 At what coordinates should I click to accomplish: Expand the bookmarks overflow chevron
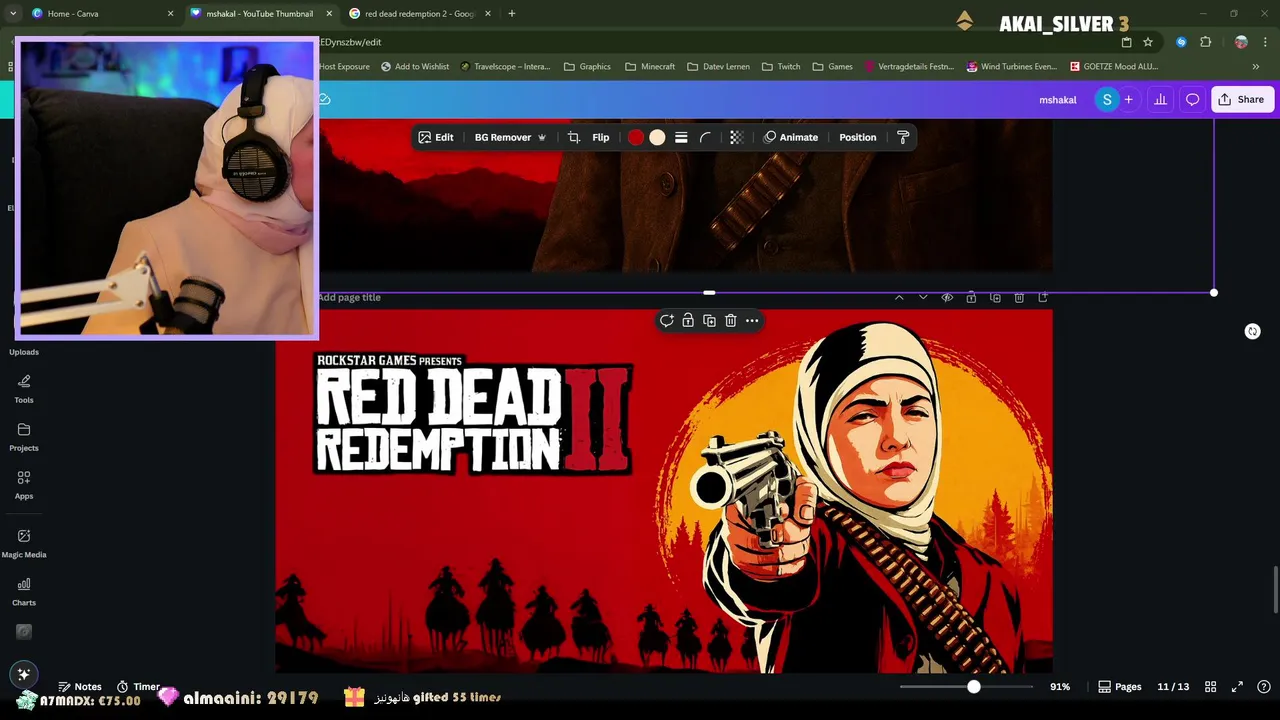pyautogui.click(x=1256, y=67)
